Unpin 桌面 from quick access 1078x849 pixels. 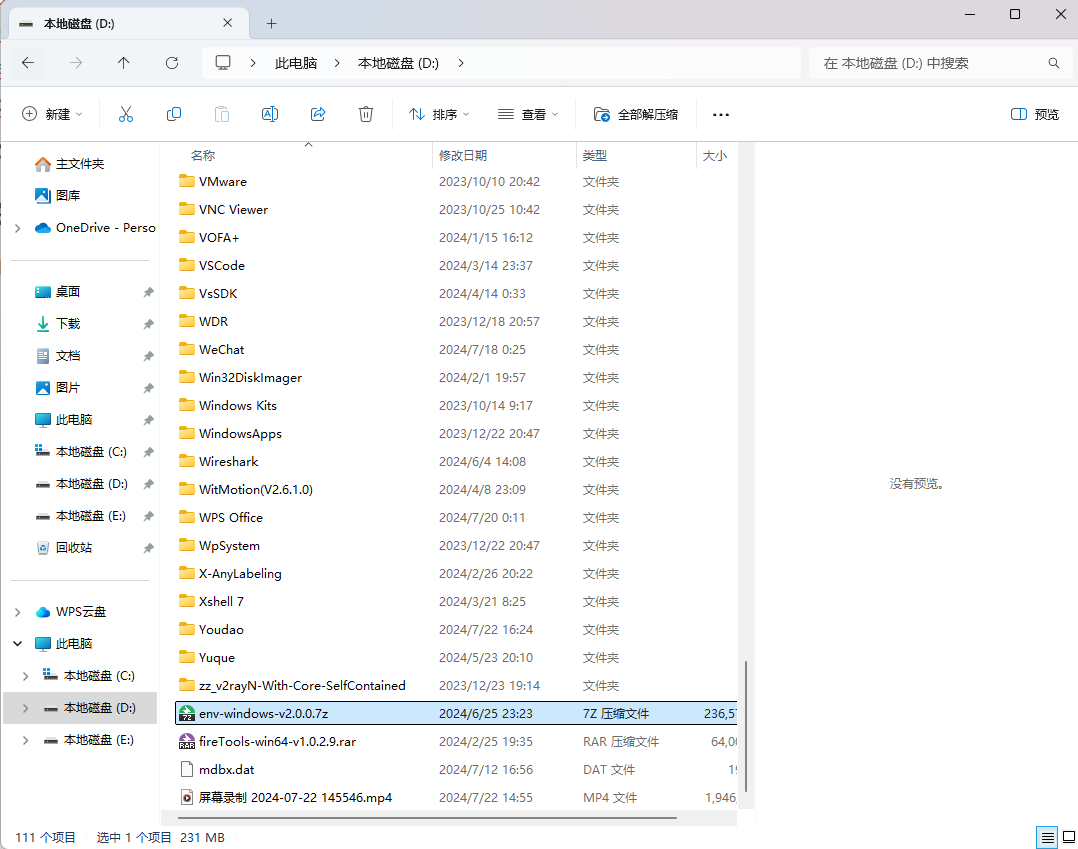(x=148, y=292)
